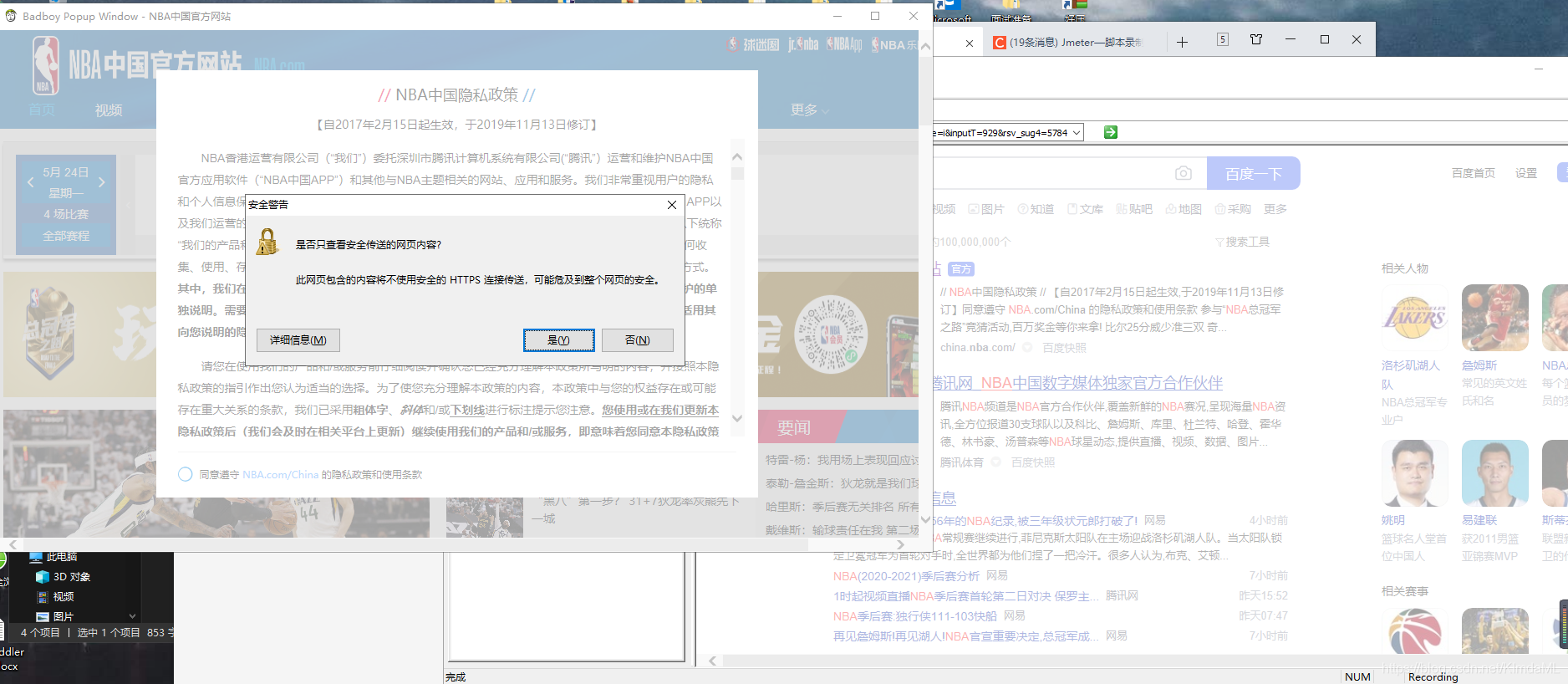
Task: Open 百度首页 link
Action: tap(1474, 173)
